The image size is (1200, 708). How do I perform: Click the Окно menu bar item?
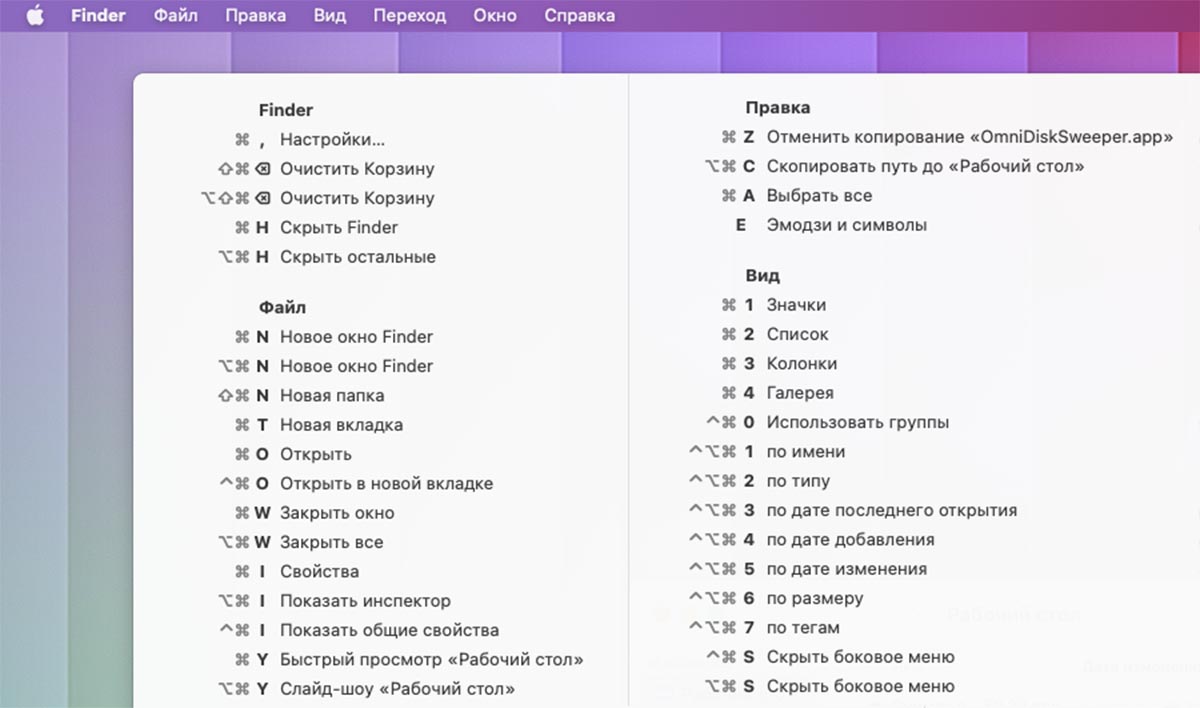495,16
